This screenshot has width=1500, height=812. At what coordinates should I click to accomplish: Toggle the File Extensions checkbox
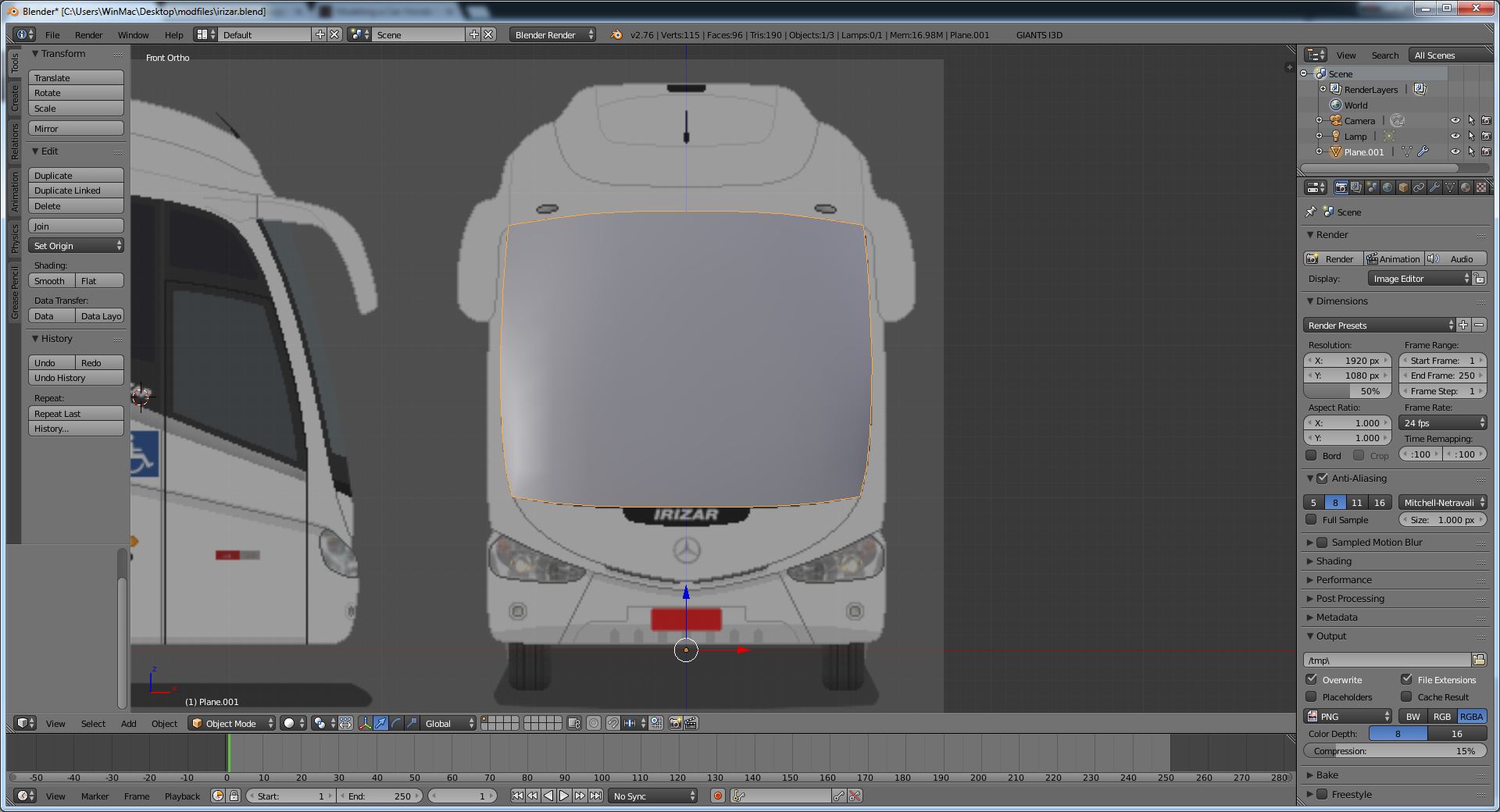pyautogui.click(x=1406, y=679)
